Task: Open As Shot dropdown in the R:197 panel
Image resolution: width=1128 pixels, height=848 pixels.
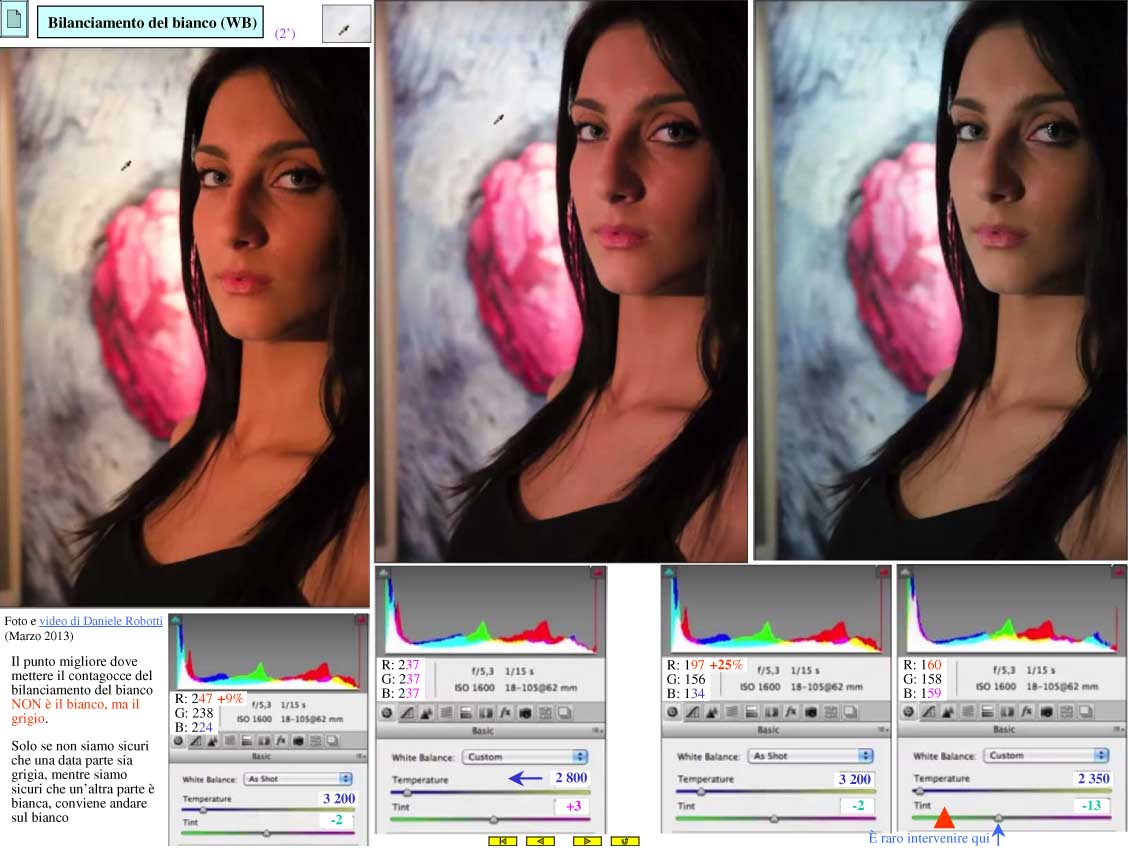Action: [x=810, y=757]
